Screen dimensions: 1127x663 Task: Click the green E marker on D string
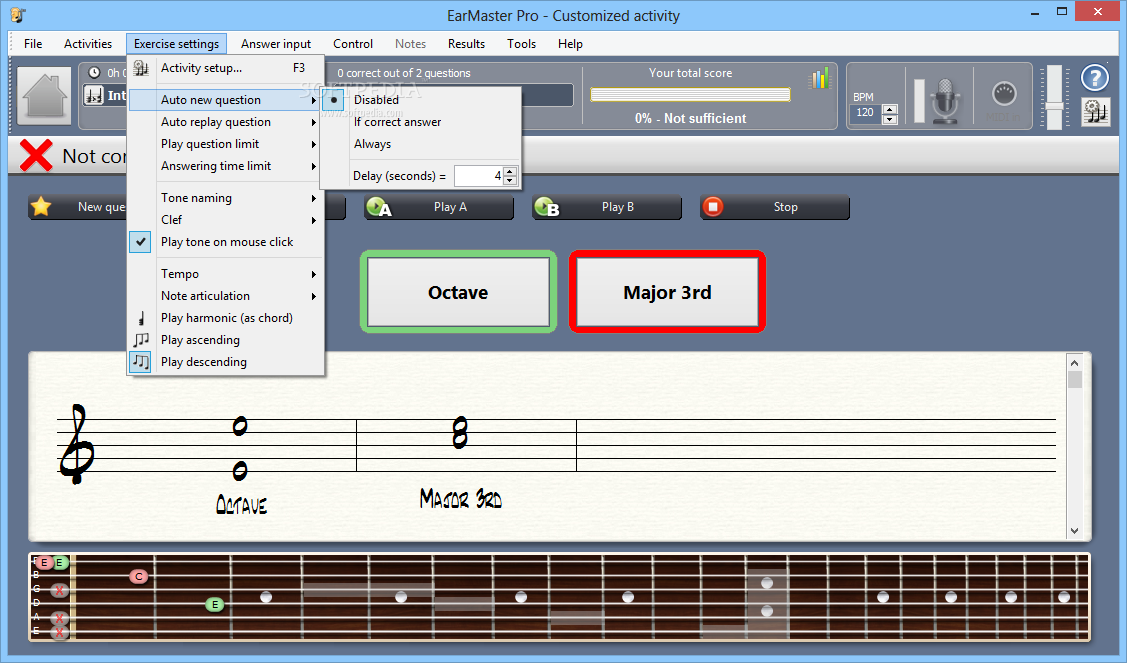[x=214, y=605]
